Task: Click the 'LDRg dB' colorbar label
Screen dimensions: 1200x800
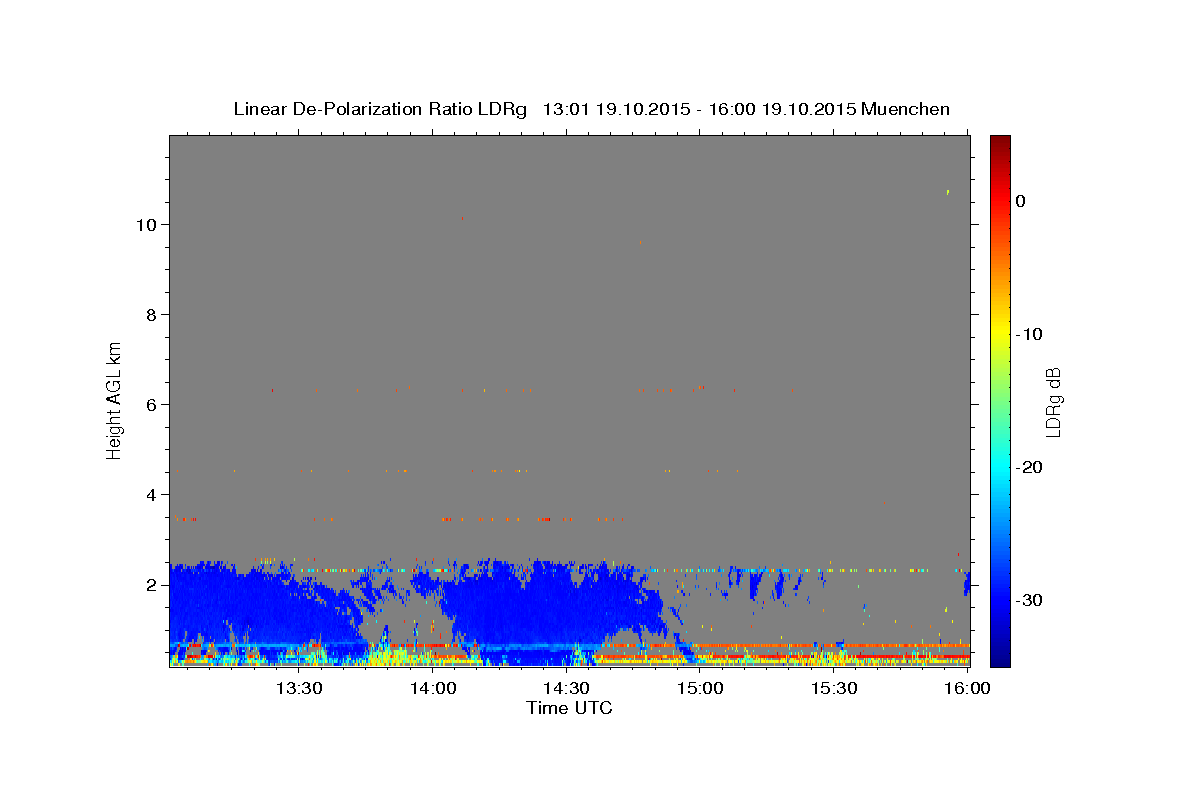Action: pos(1053,402)
